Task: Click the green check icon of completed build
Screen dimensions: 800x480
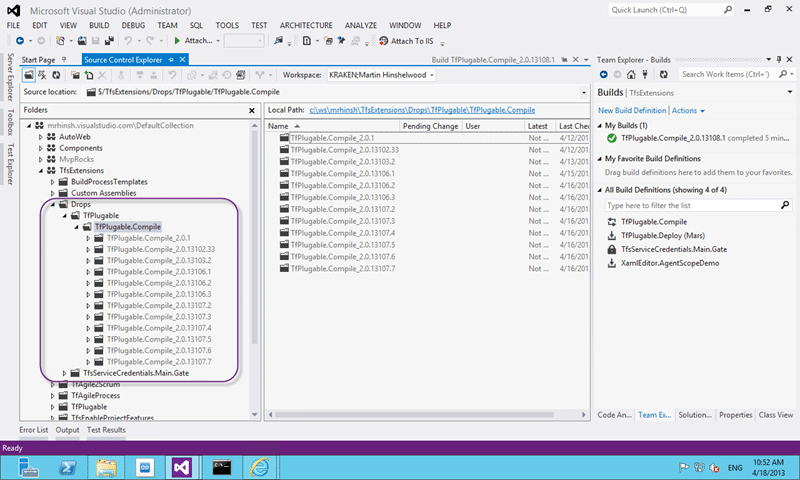Action: click(612, 138)
